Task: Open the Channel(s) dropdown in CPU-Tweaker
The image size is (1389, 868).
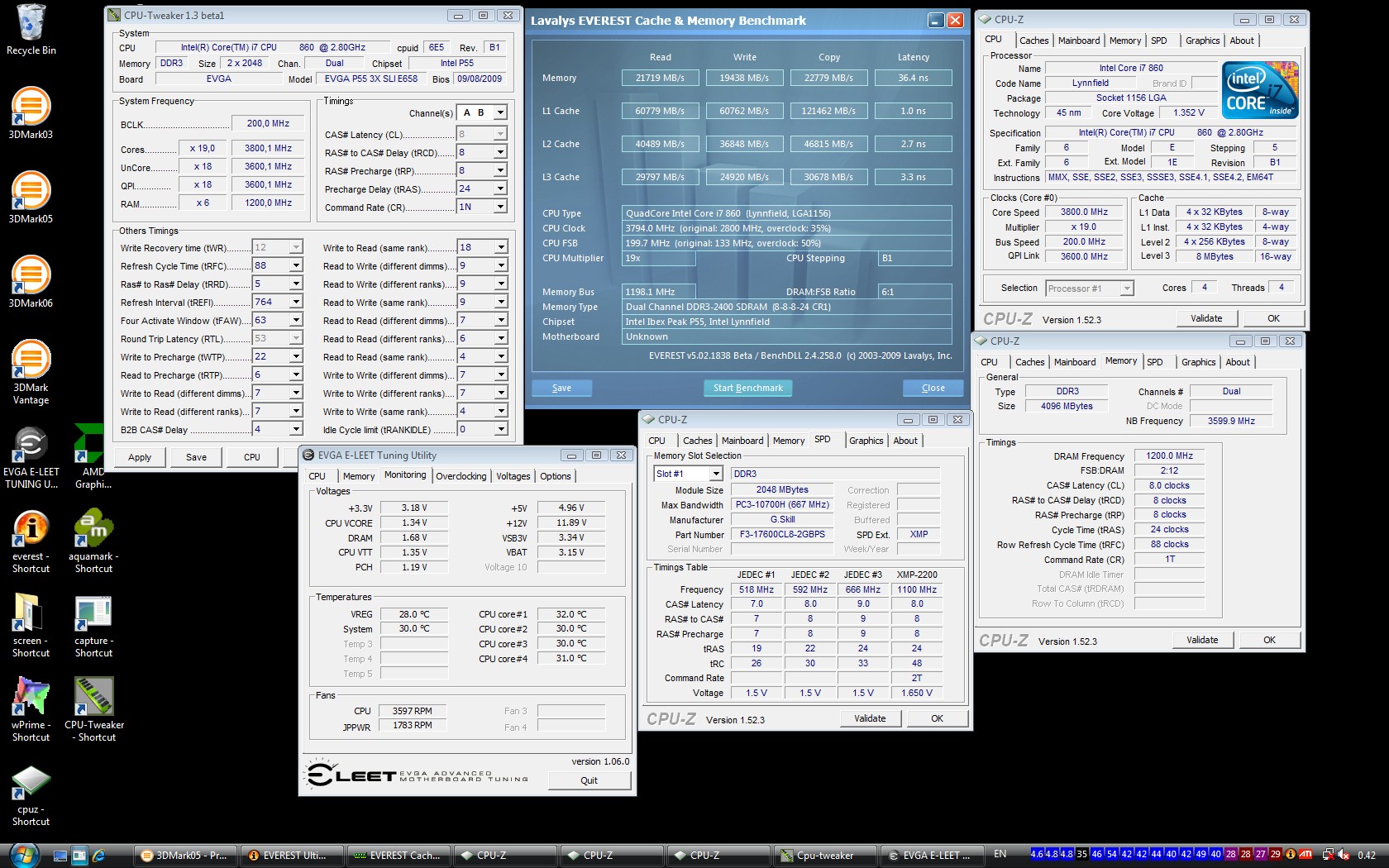Action: (500, 112)
